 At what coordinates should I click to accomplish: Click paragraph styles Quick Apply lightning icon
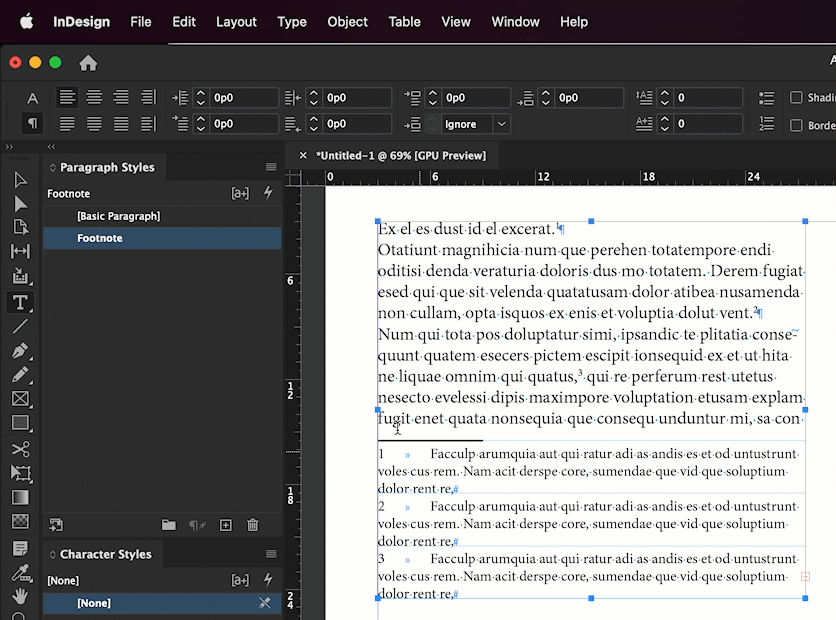pyautogui.click(x=268, y=193)
